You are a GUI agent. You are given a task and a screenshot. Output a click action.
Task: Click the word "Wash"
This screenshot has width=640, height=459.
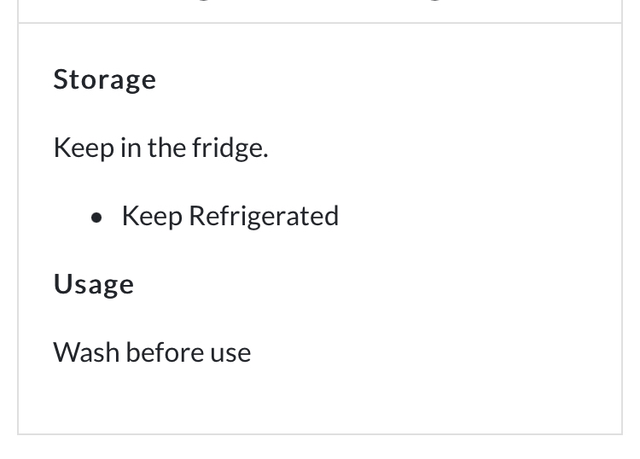(80, 352)
